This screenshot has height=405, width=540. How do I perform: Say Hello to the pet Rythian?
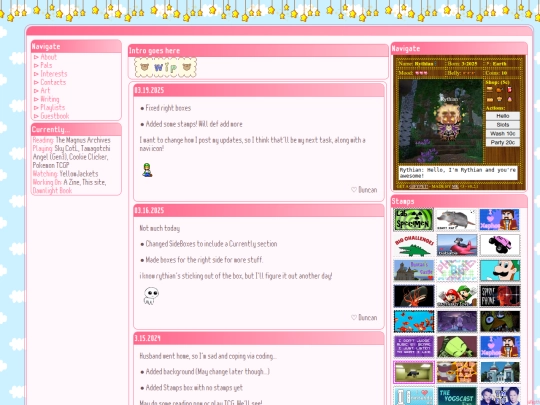503,116
